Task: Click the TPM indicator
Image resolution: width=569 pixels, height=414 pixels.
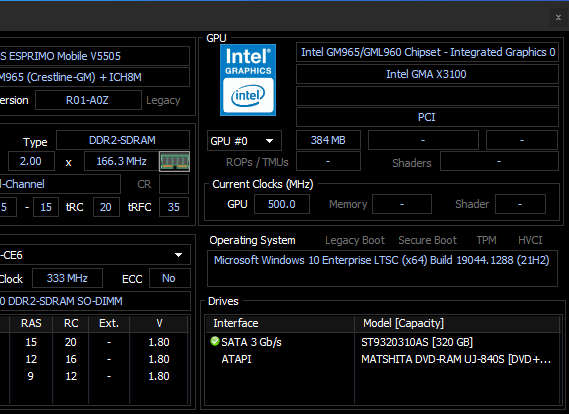Action: pyautogui.click(x=486, y=240)
